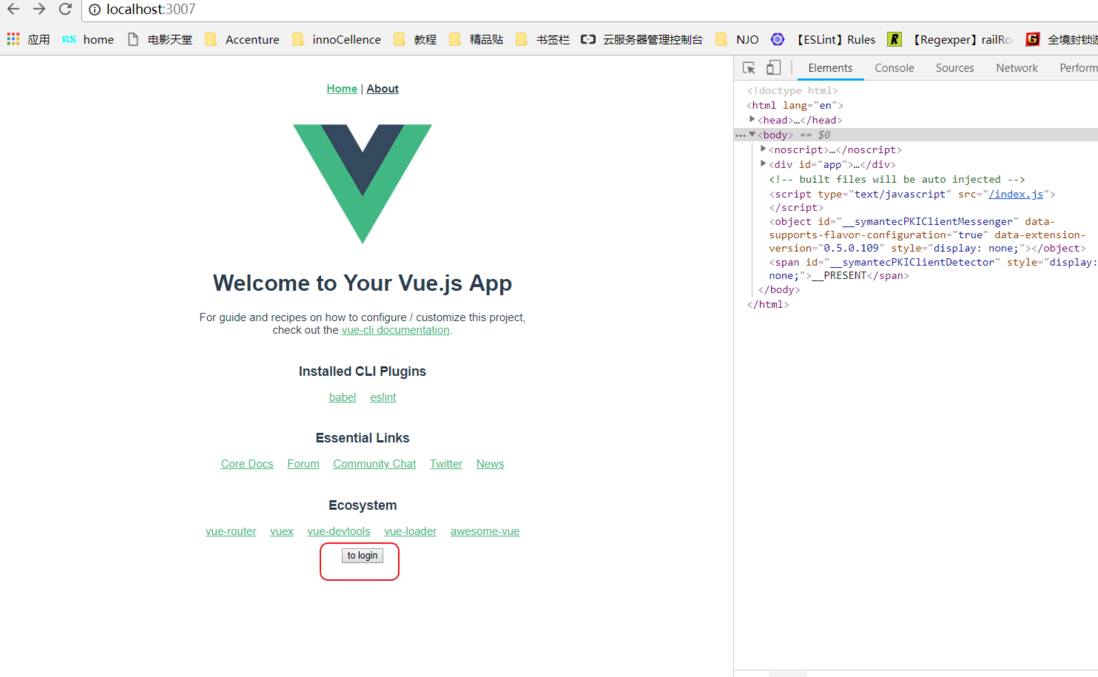Select the symantecPKIClientMessenger object node
The height and width of the screenshot is (677, 1098).
tap(927, 235)
